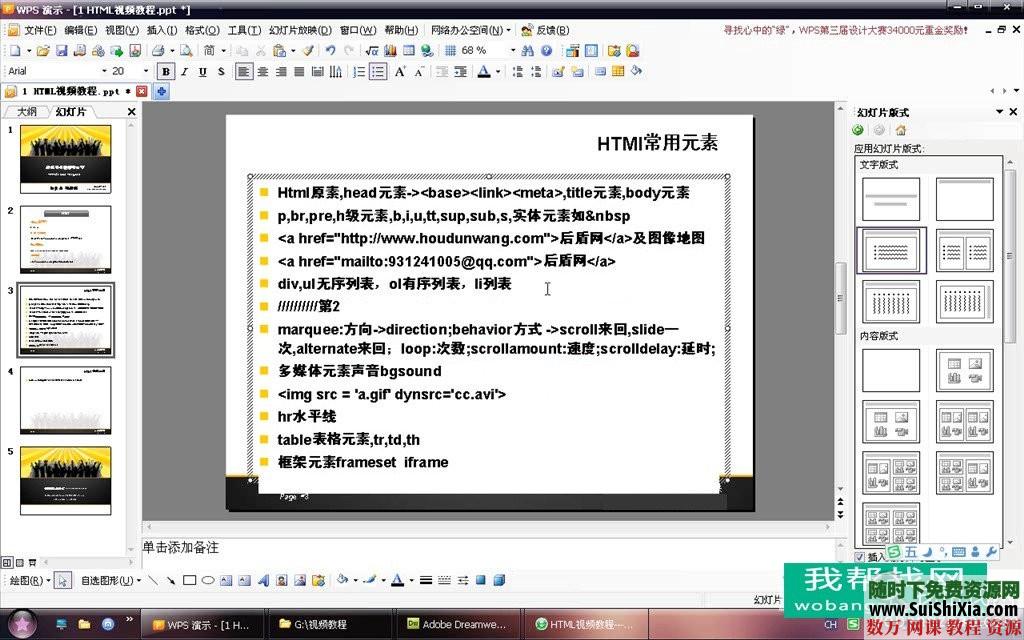The width and height of the screenshot is (1024, 640).
Task: Open the 插入(I) menu
Action: pyautogui.click(x=162, y=30)
